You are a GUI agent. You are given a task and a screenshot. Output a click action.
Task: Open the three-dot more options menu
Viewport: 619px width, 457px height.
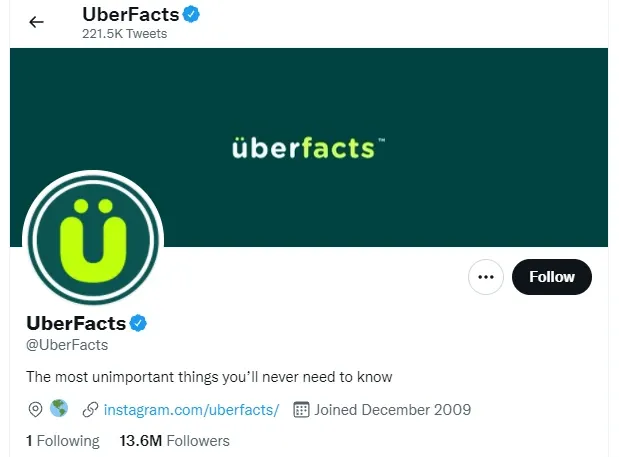tap(487, 277)
